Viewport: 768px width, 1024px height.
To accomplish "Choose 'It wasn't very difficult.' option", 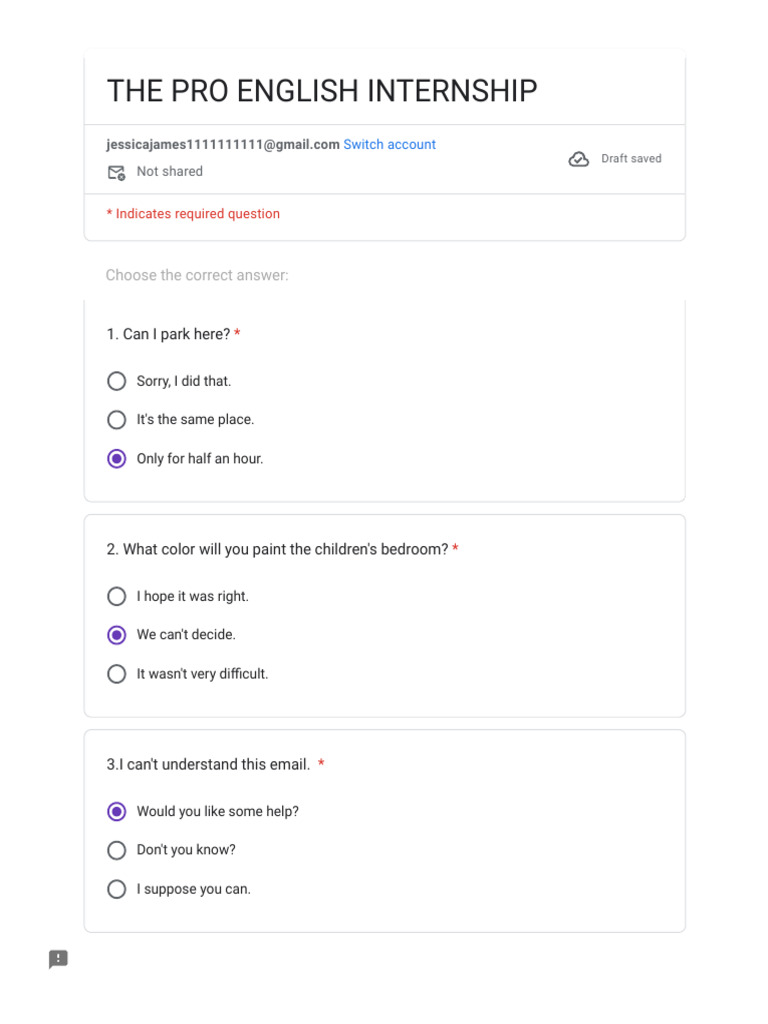I will (x=117, y=673).
